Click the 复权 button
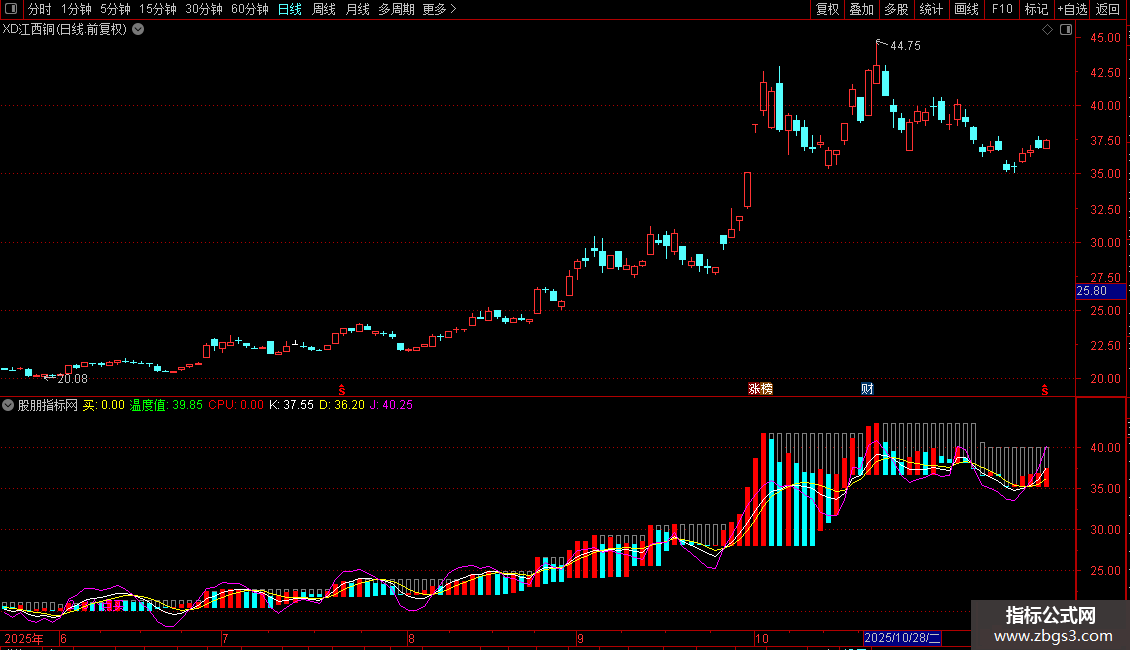The image size is (1130, 650). pos(827,9)
